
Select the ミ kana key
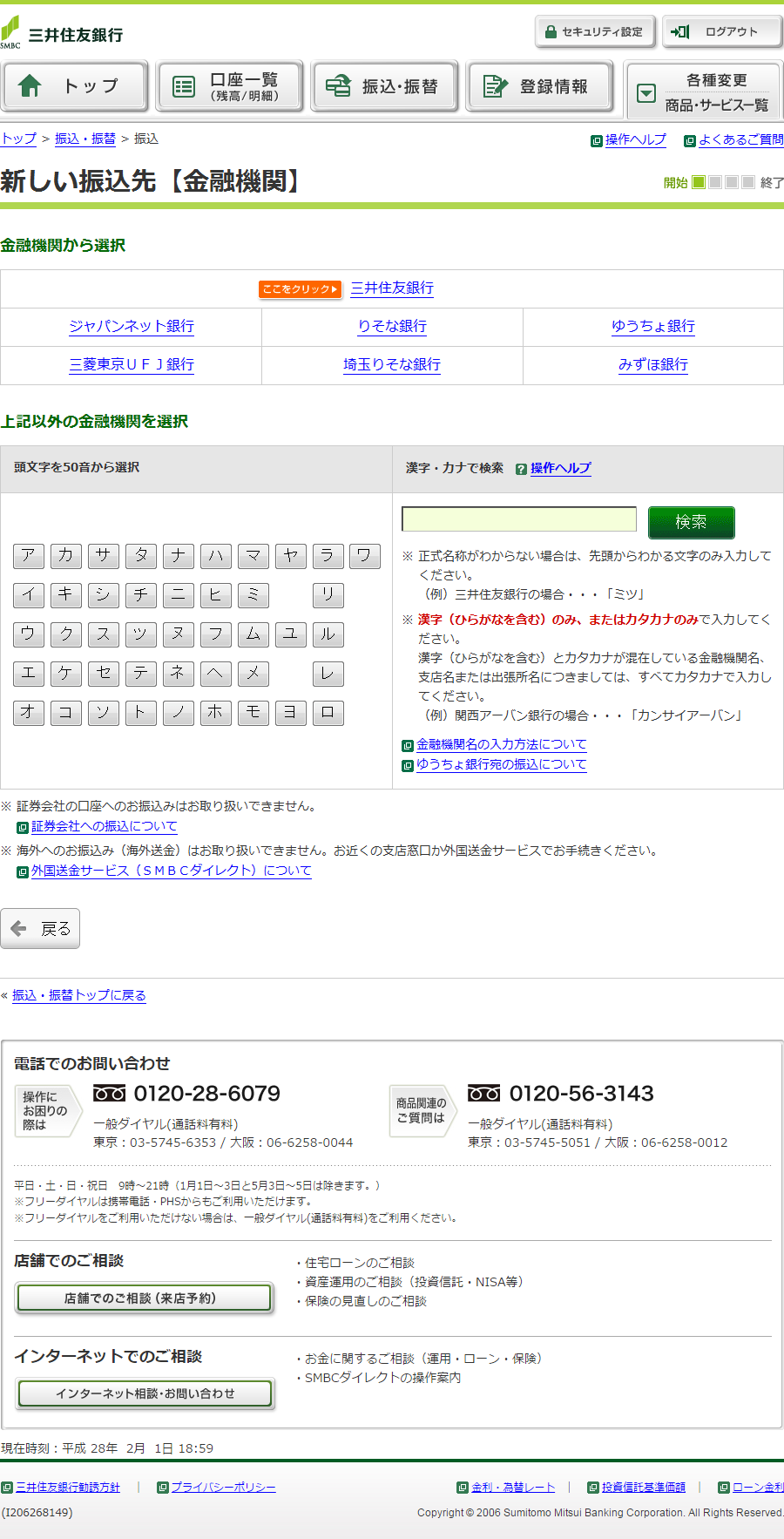tap(253, 595)
